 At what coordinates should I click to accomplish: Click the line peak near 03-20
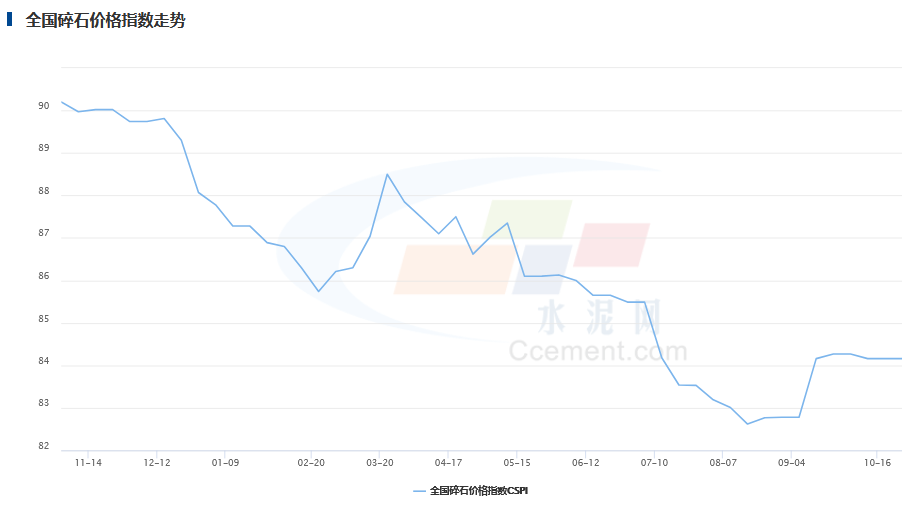pos(387,174)
